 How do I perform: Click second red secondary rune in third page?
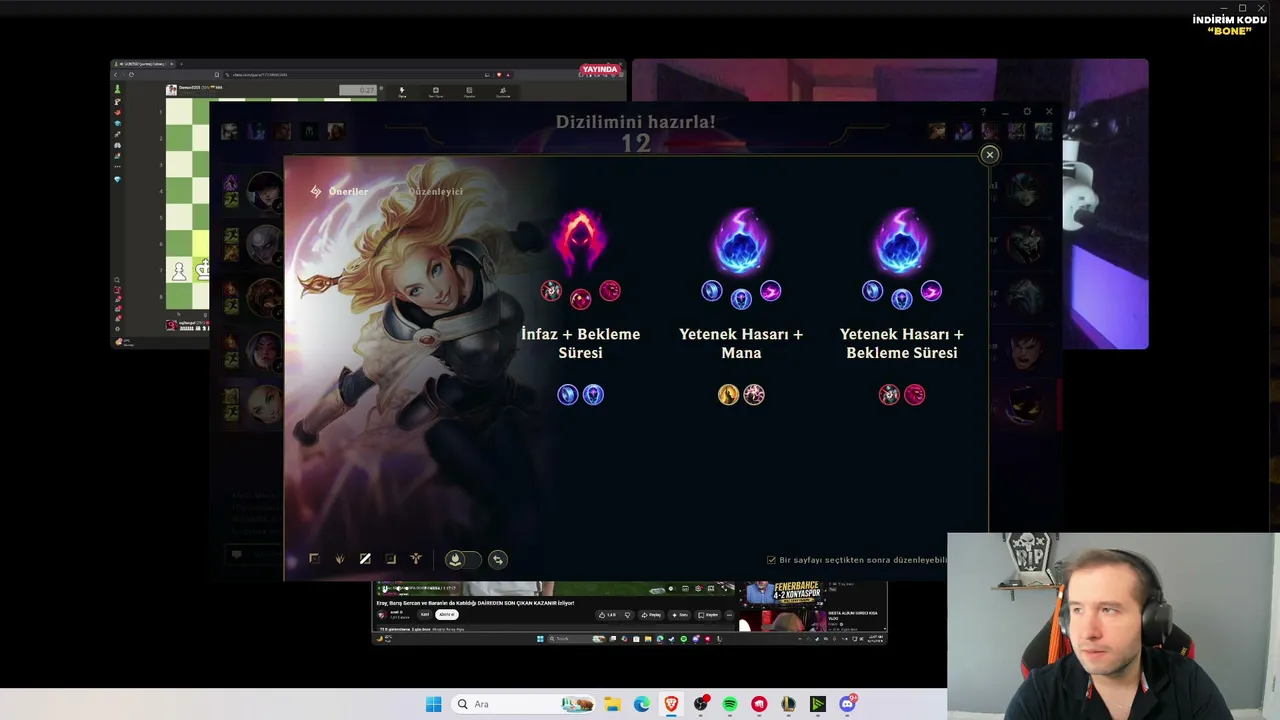[x=915, y=395]
